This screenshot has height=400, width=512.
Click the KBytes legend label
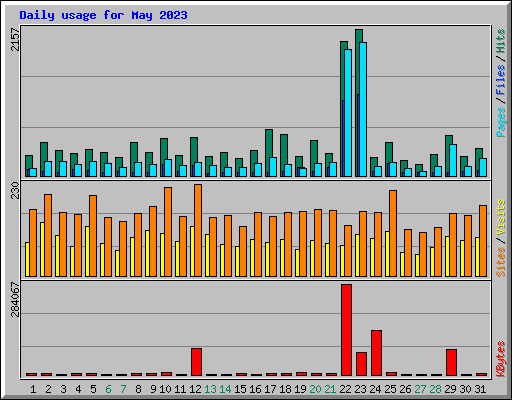coord(501,359)
